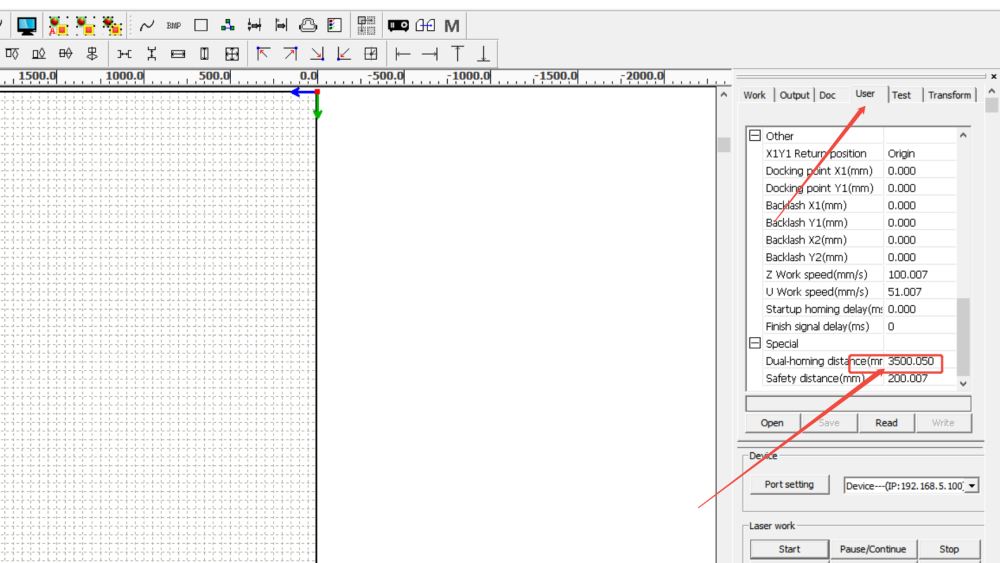Screen dimensions: 1000x563
Task: Click the array grid layout icon
Action: [366, 26]
